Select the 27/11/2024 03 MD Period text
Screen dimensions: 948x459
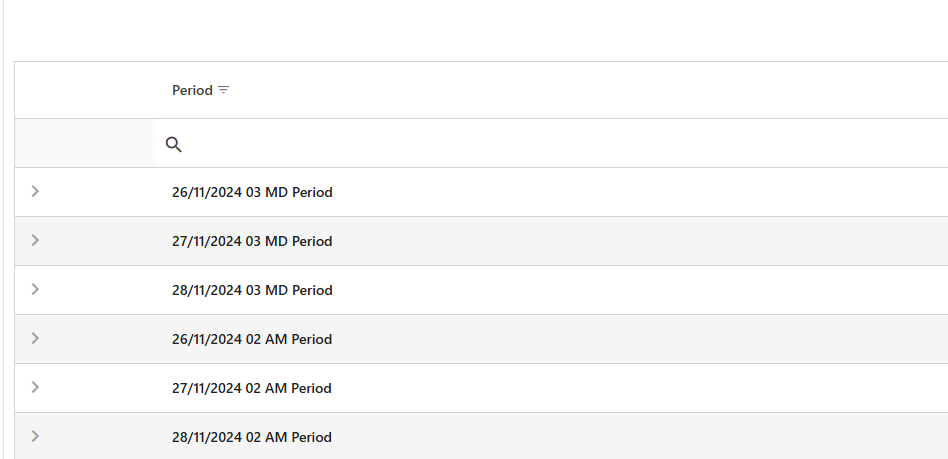tap(252, 241)
